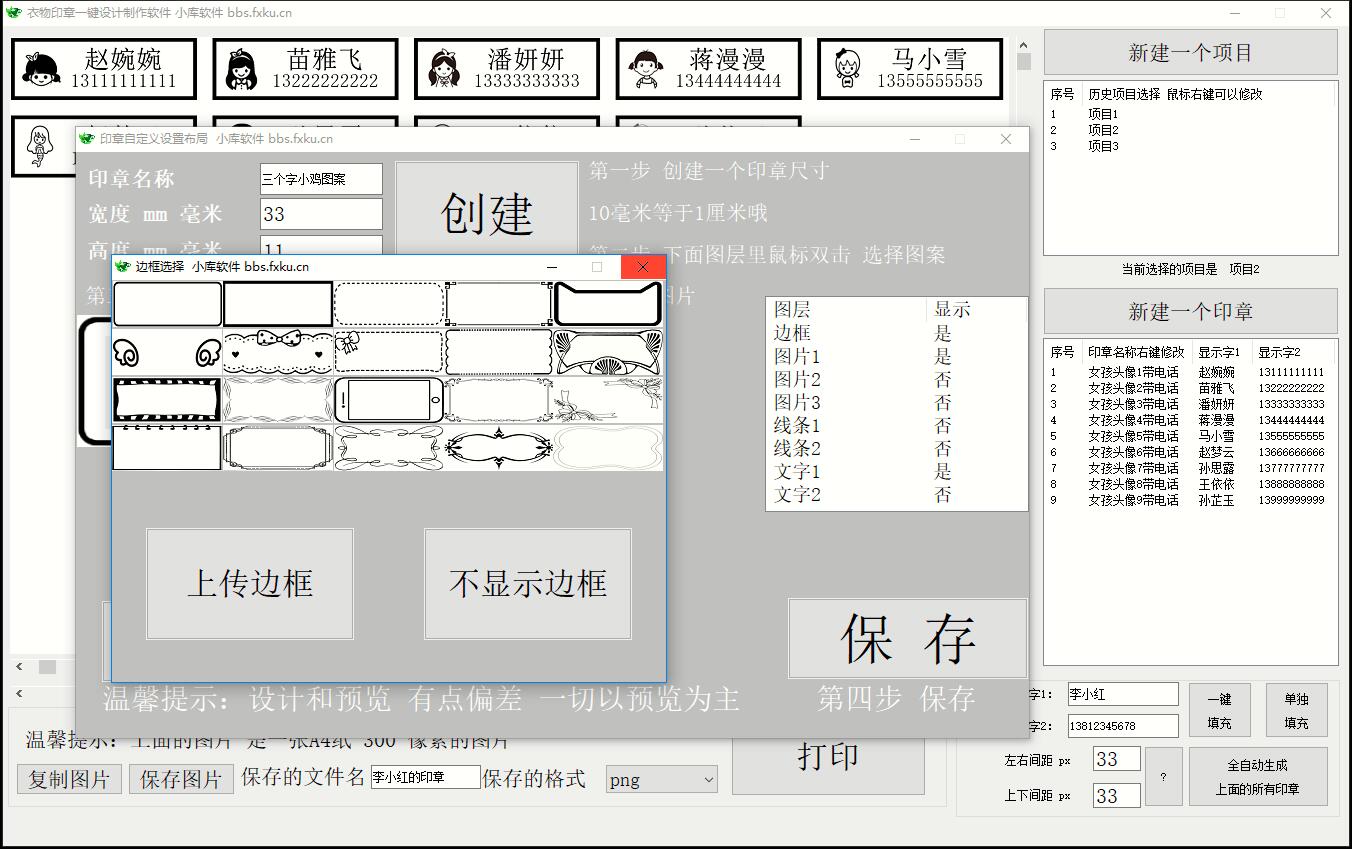The width and height of the screenshot is (1352, 849).
Task: Choose the smartphone-shaped border frame
Action: (388, 400)
